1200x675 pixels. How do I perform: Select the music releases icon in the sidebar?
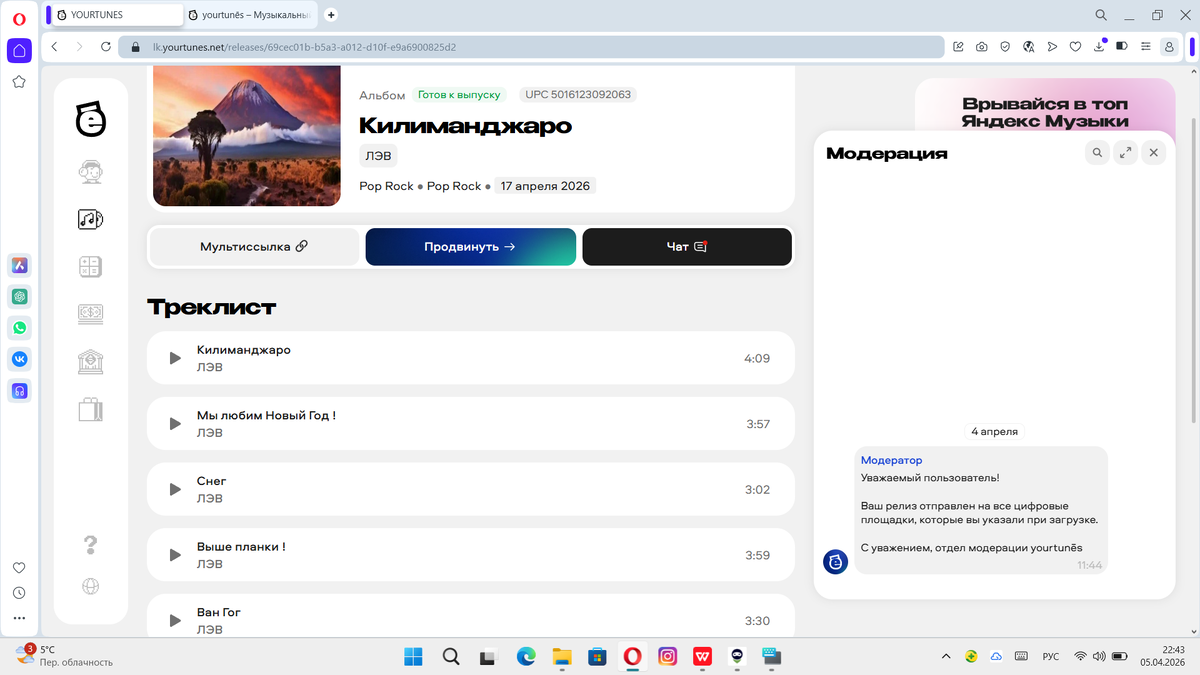(x=90, y=218)
